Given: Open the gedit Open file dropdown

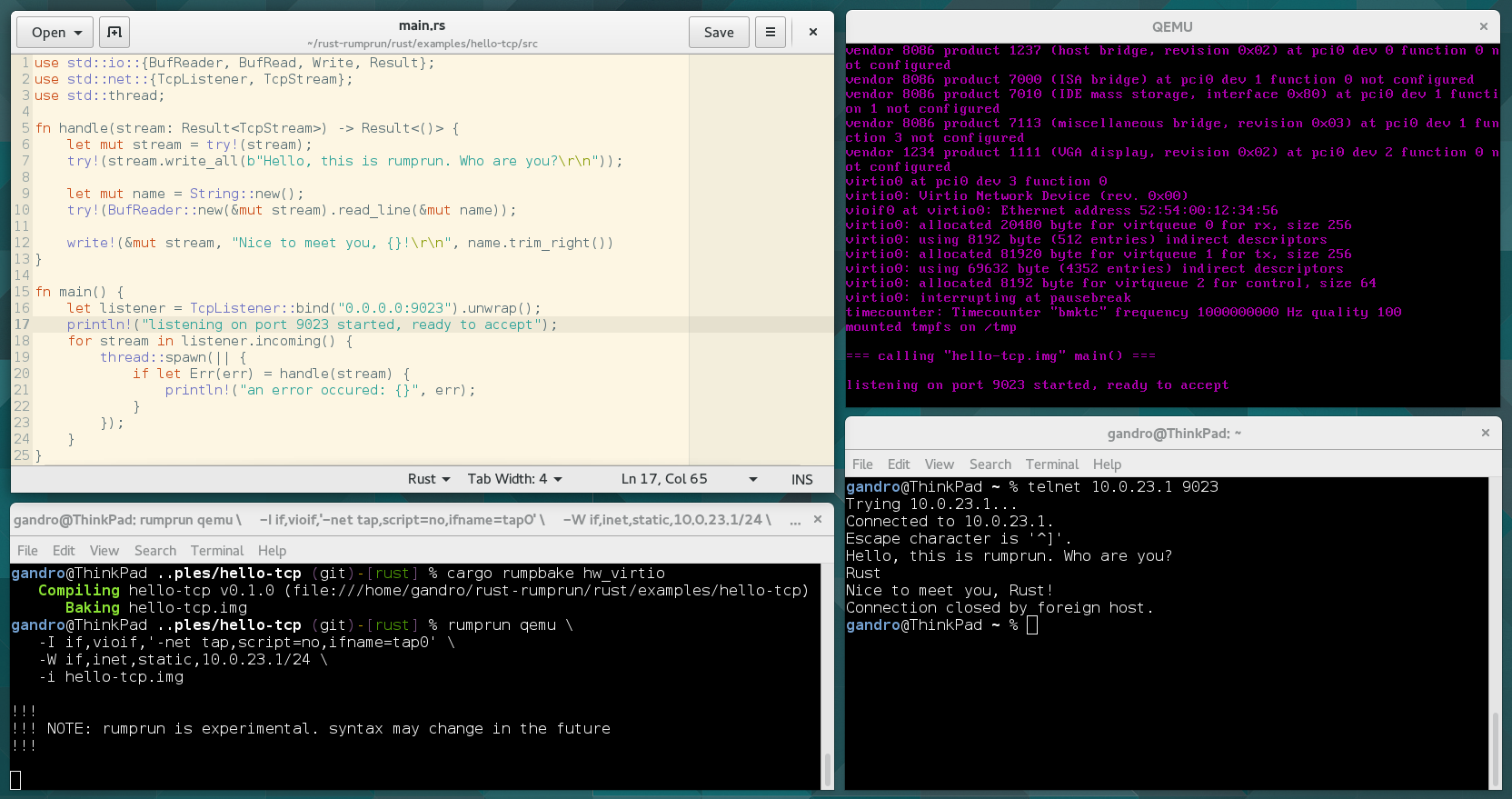Looking at the screenshot, I should (56, 33).
